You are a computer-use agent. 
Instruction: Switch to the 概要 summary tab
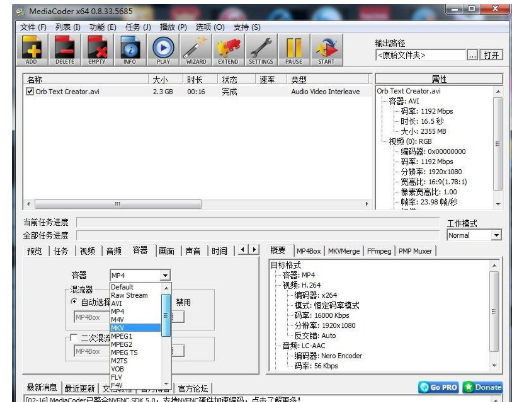click(279, 250)
